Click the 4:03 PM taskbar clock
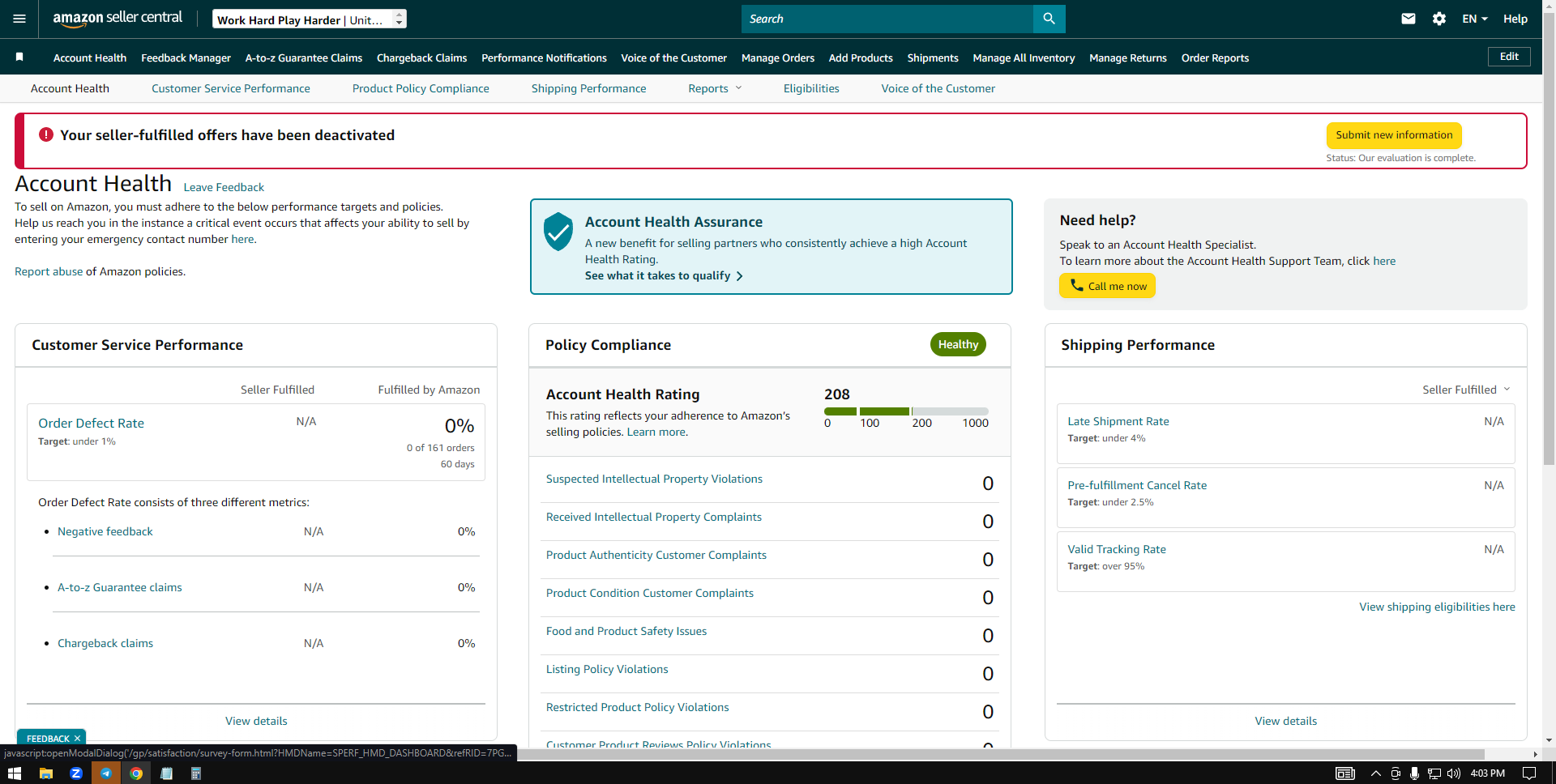Screen dimensions: 1556x784 tap(1488, 773)
